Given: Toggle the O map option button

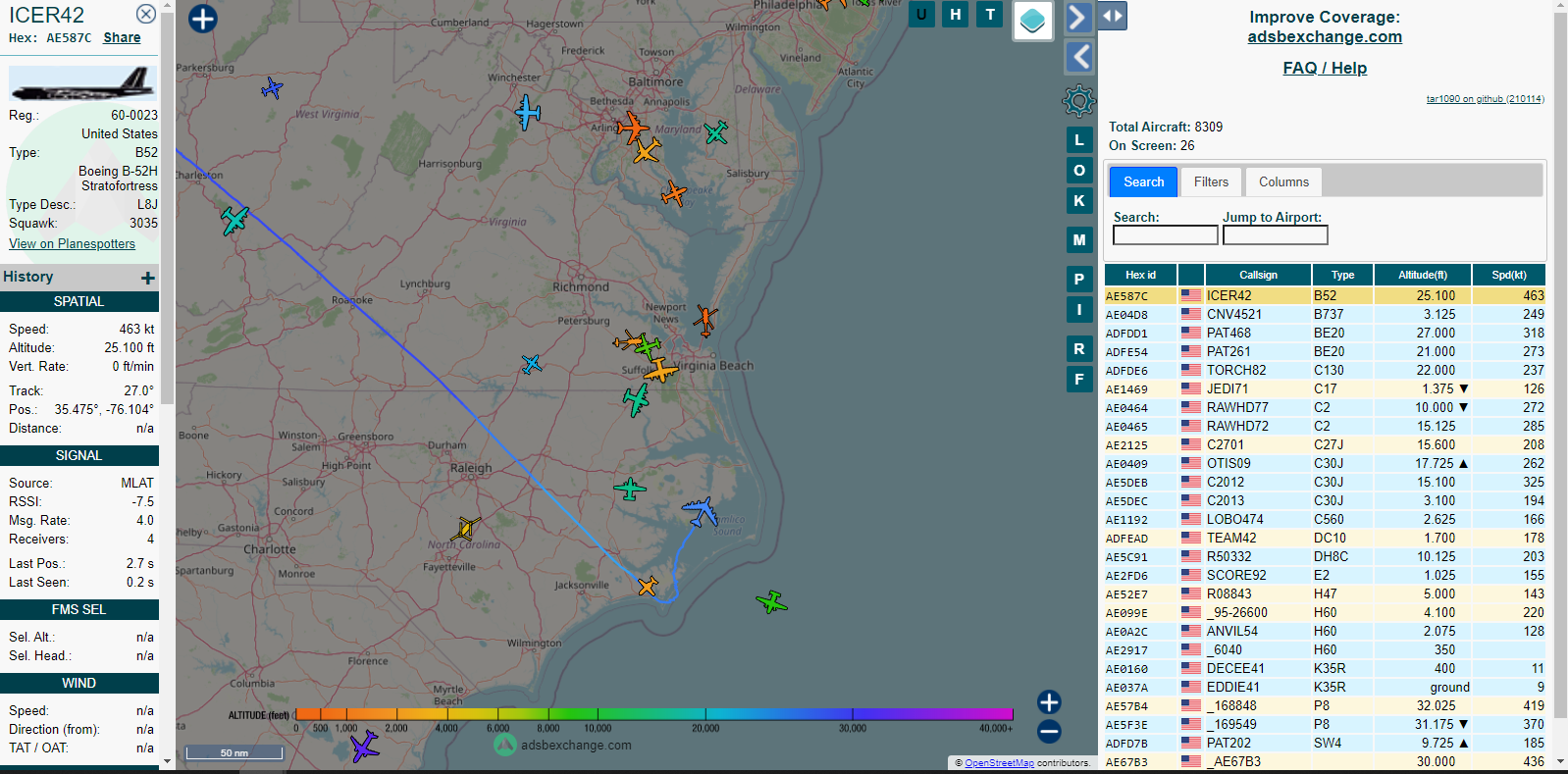Looking at the screenshot, I should 1079,170.
